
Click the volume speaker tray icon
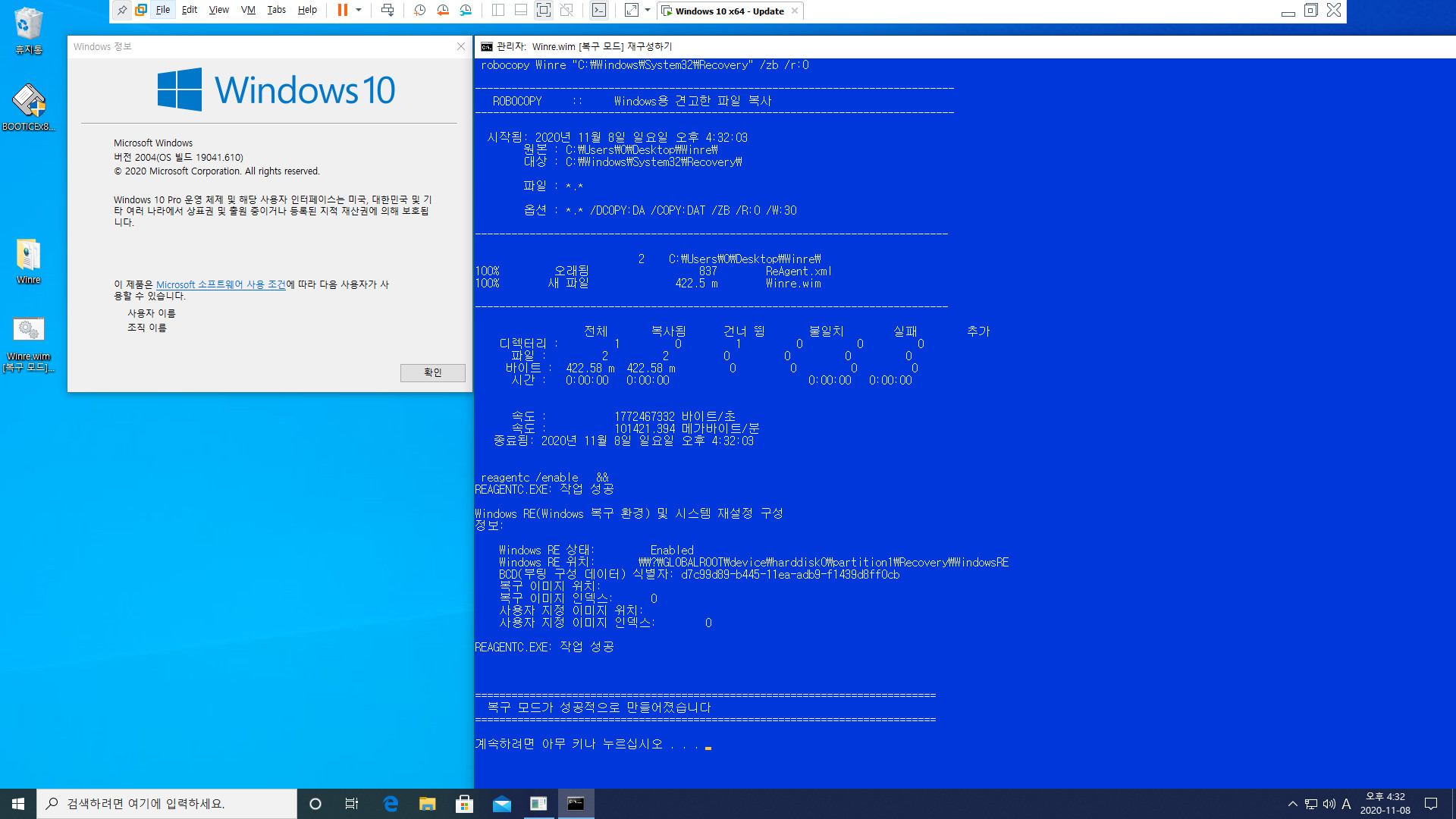click(x=1329, y=804)
